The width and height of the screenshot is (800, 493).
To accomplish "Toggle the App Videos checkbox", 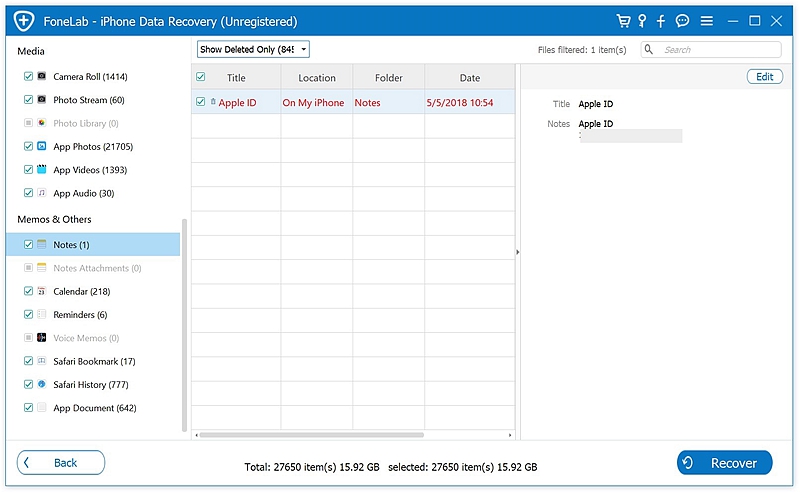I will pos(29,169).
